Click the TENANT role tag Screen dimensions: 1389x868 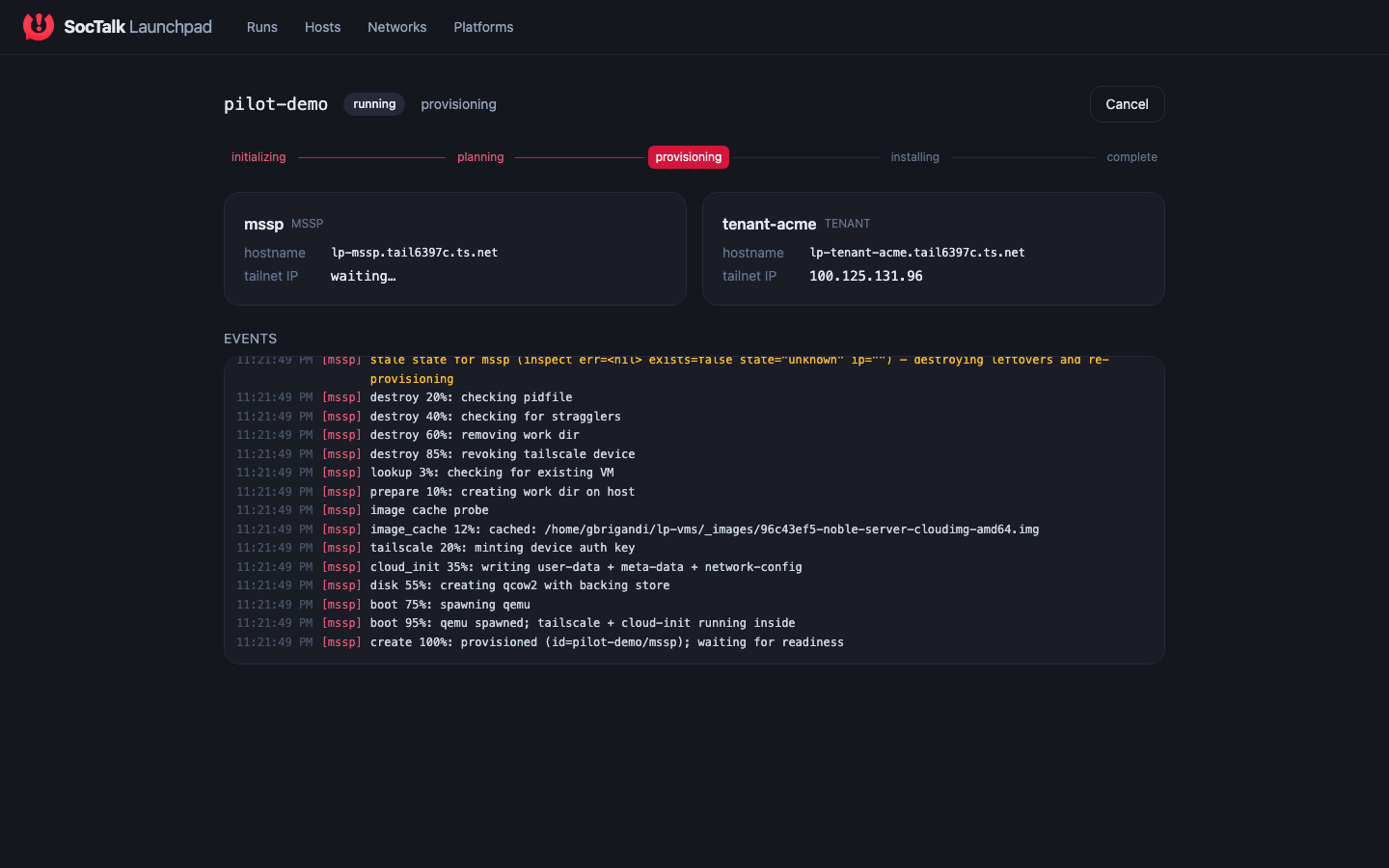pyautogui.click(x=847, y=224)
